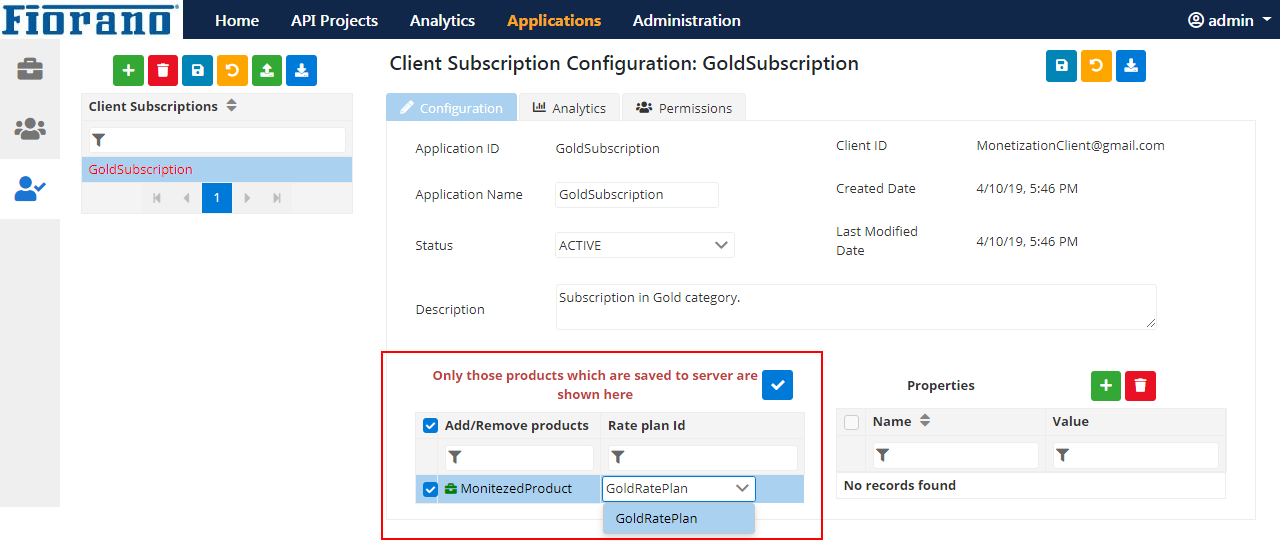
Task: Click the green add property button
Action: click(x=1105, y=385)
